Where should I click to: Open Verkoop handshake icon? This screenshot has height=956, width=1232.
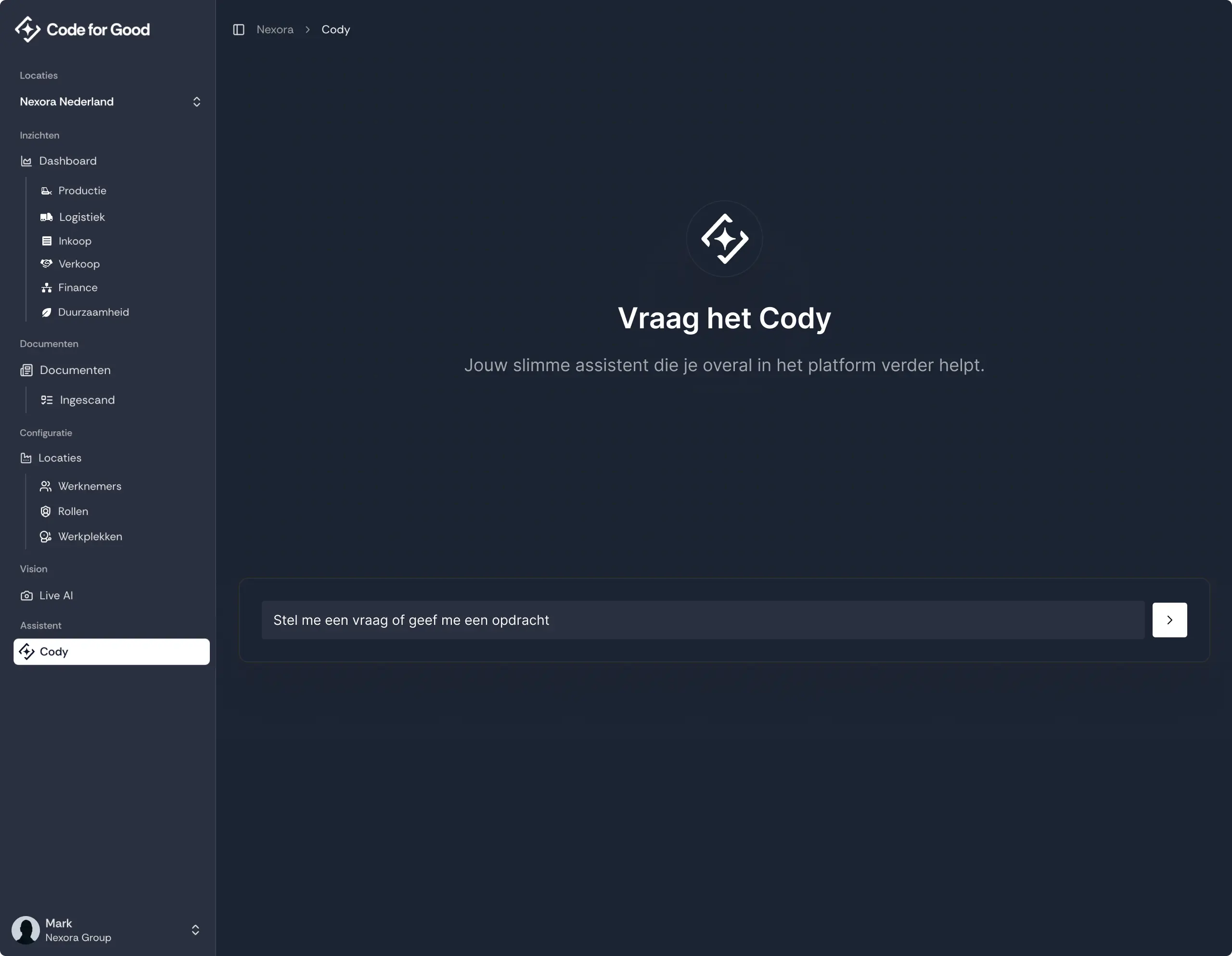(46, 263)
